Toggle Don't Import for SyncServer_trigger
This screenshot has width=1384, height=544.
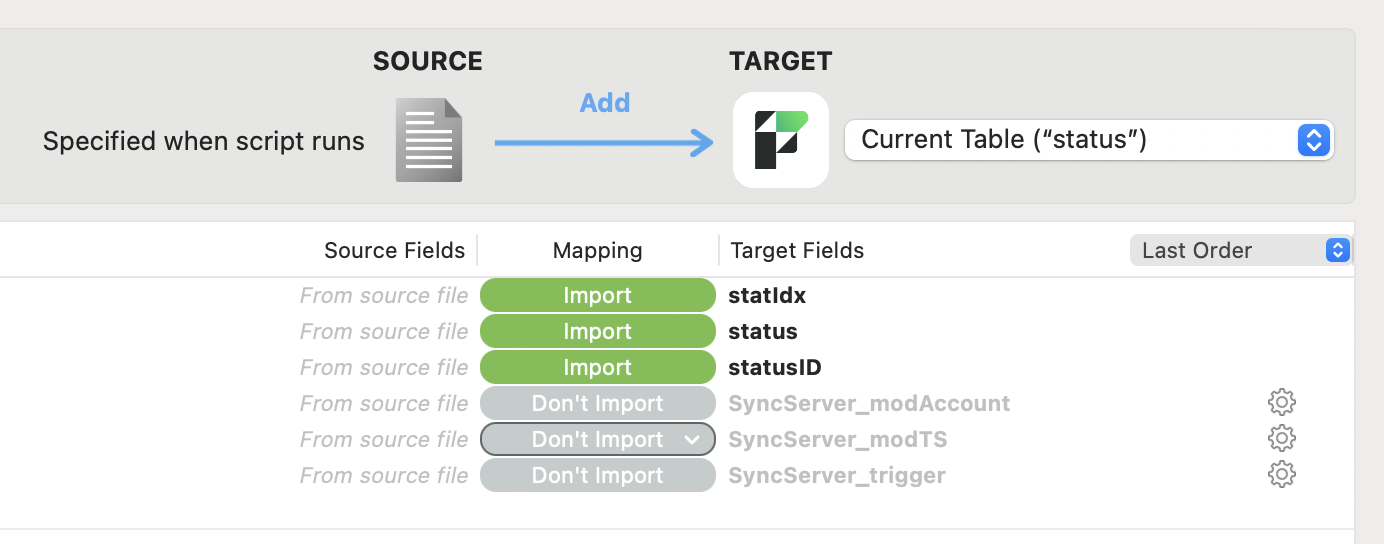[597, 476]
